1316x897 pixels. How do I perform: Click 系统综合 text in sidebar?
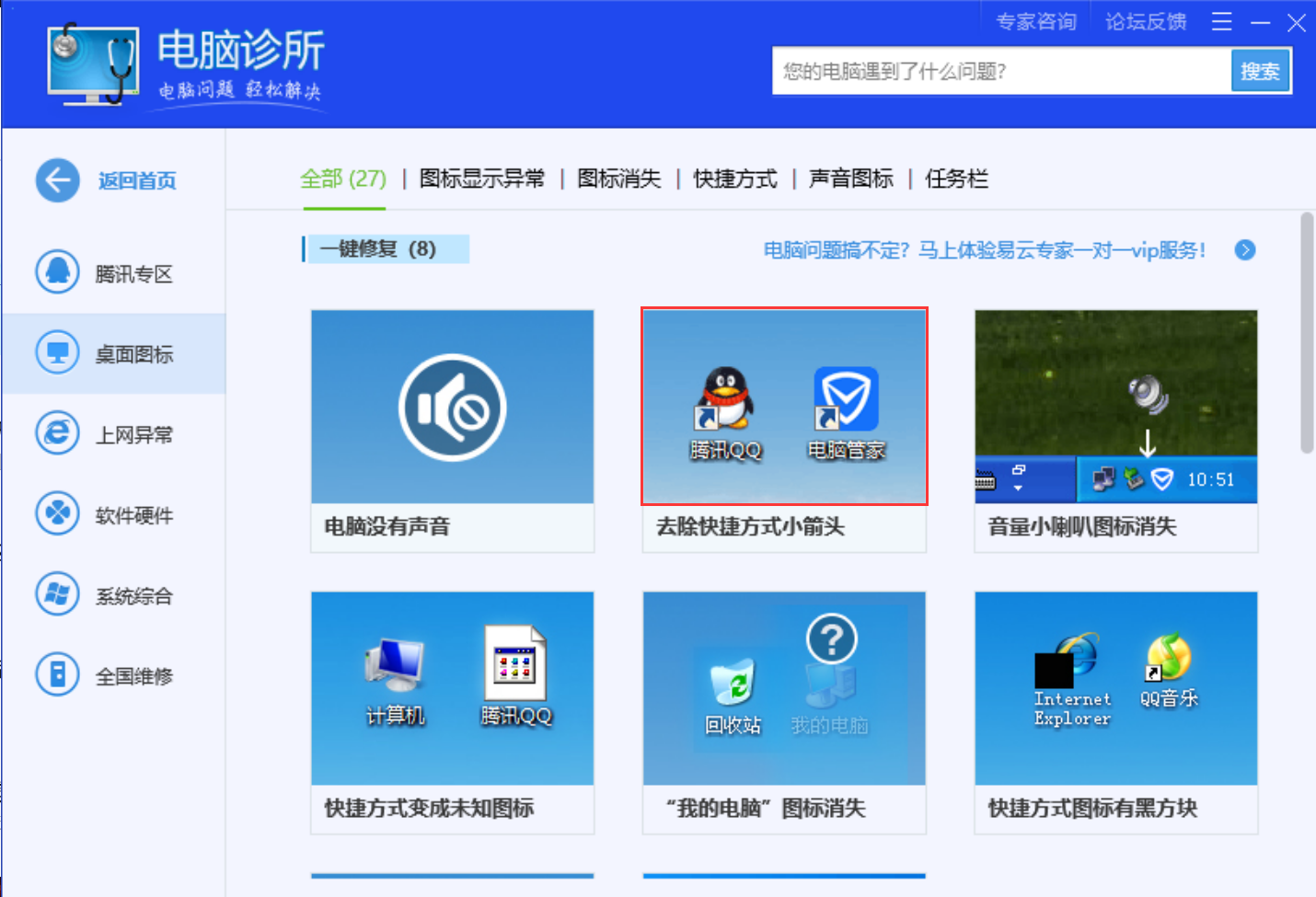[x=134, y=596]
